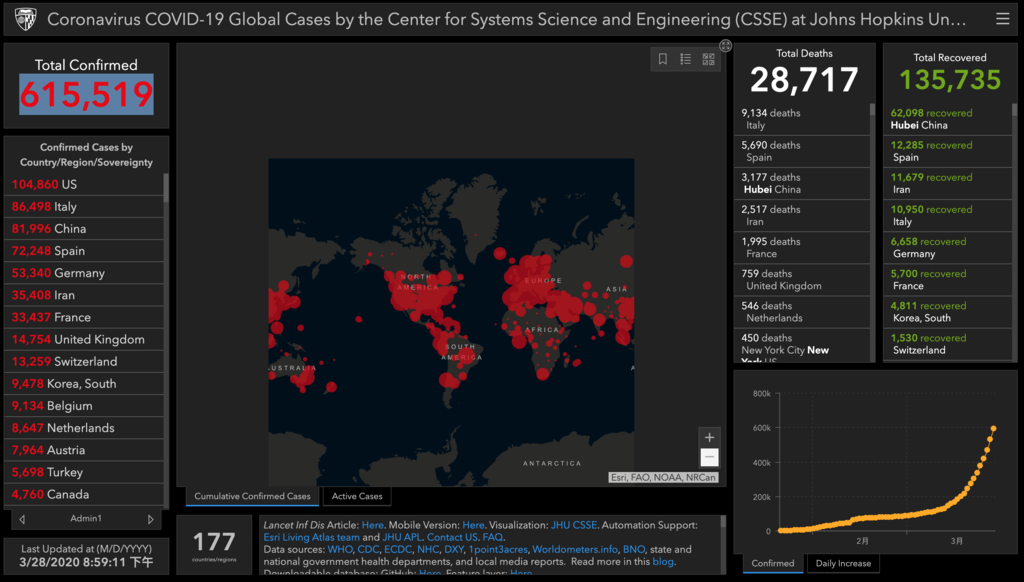Select US in confirmed cases list

[x=84, y=185]
